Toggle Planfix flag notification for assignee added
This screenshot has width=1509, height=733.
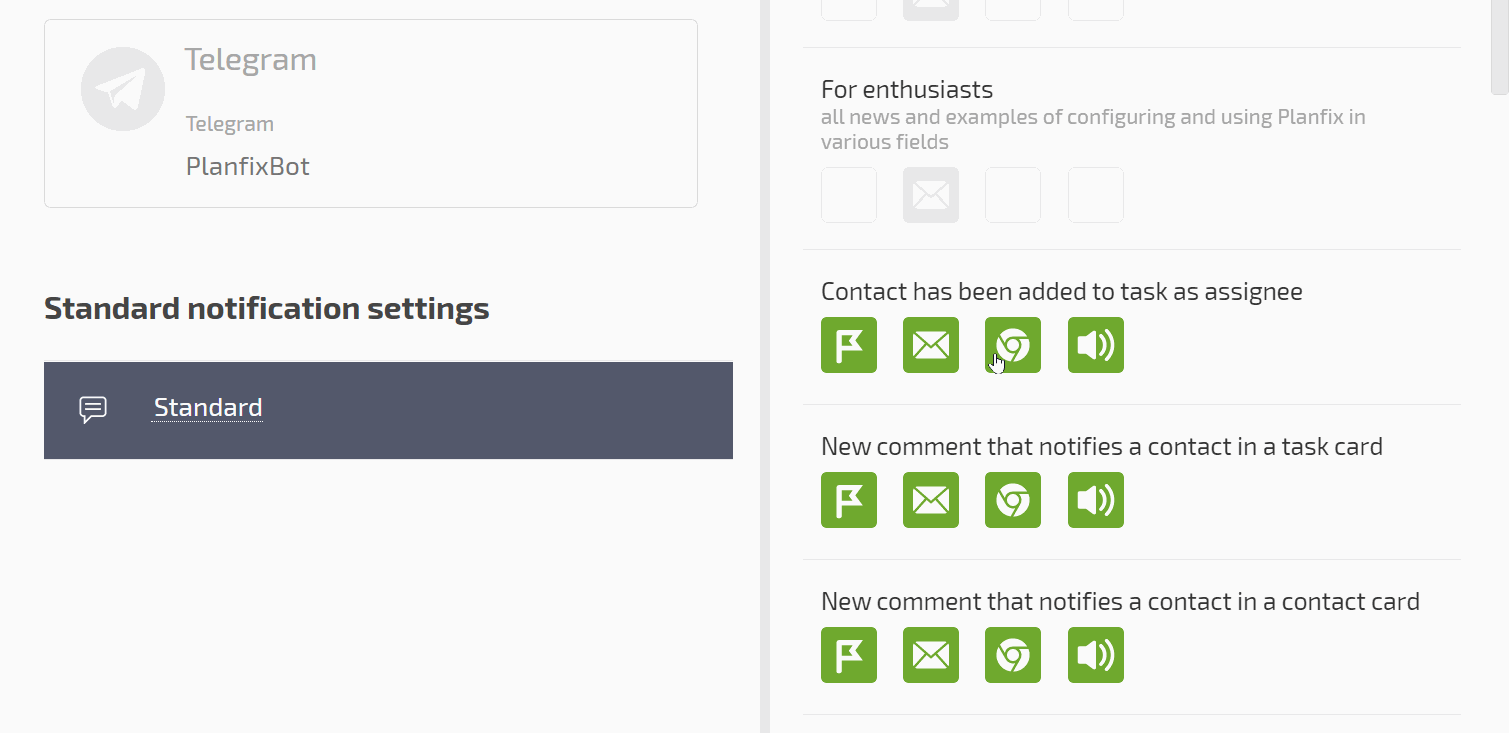[x=849, y=345]
